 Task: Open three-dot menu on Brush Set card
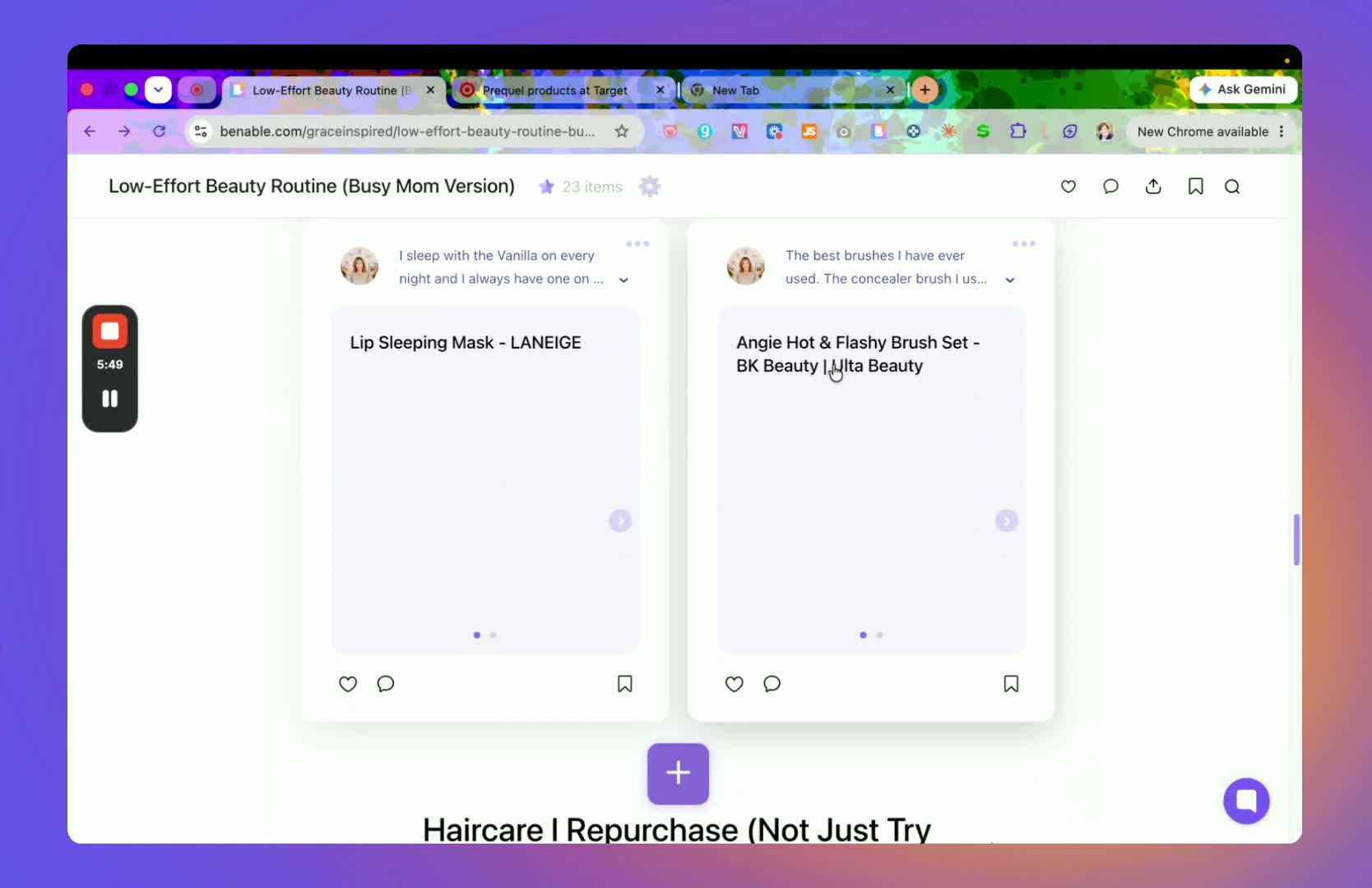coord(1024,243)
